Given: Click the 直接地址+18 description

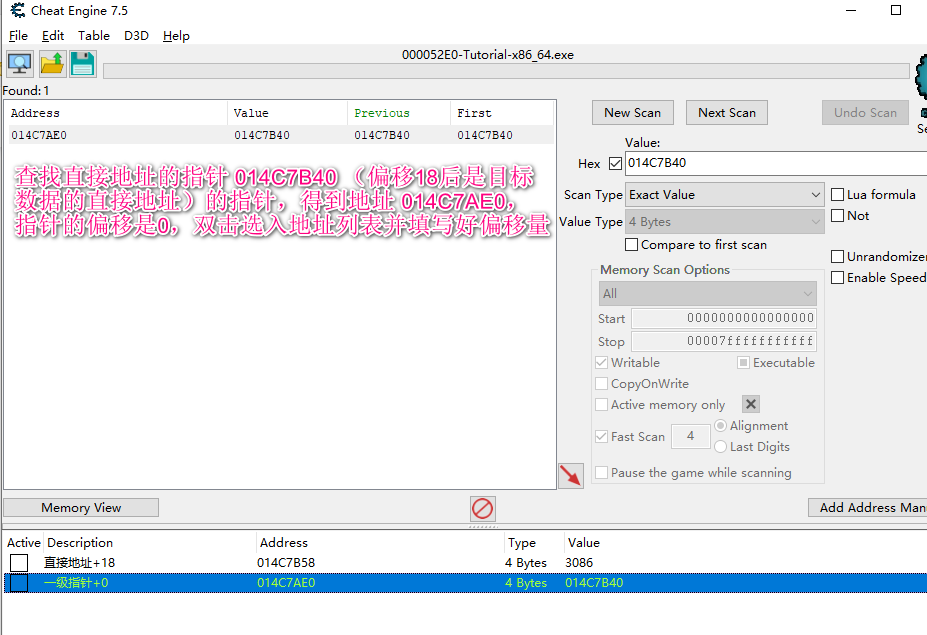Looking at the screenshot, I should (x=80, y=563).
